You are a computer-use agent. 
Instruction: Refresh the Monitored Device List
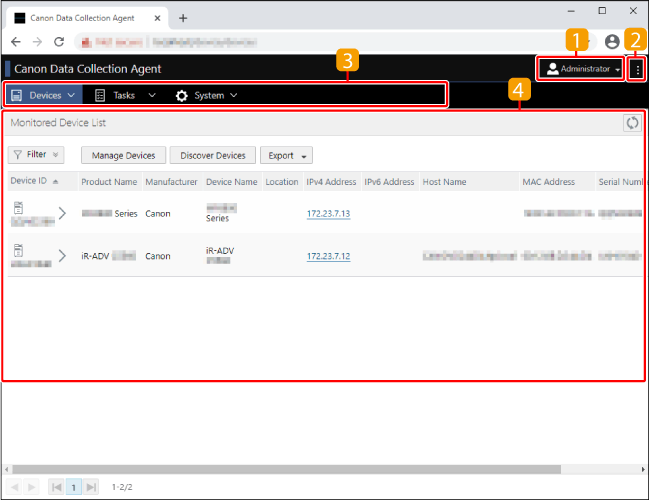click(631, 123)
